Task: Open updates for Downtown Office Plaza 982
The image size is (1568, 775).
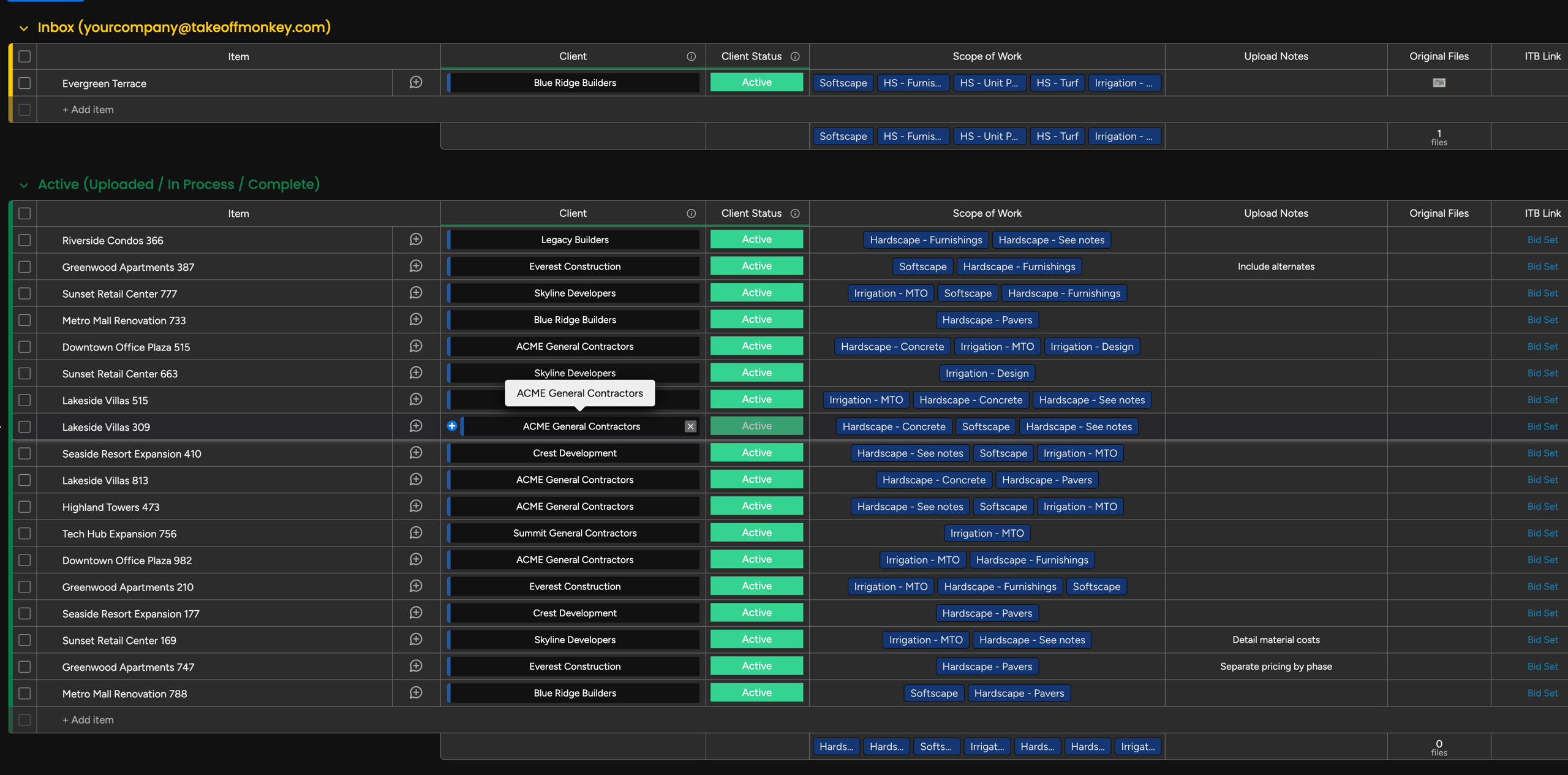Action: tap(416, 559)
